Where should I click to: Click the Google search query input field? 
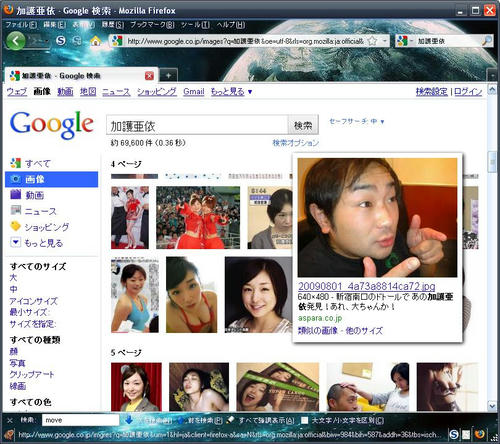coord(197,125)
